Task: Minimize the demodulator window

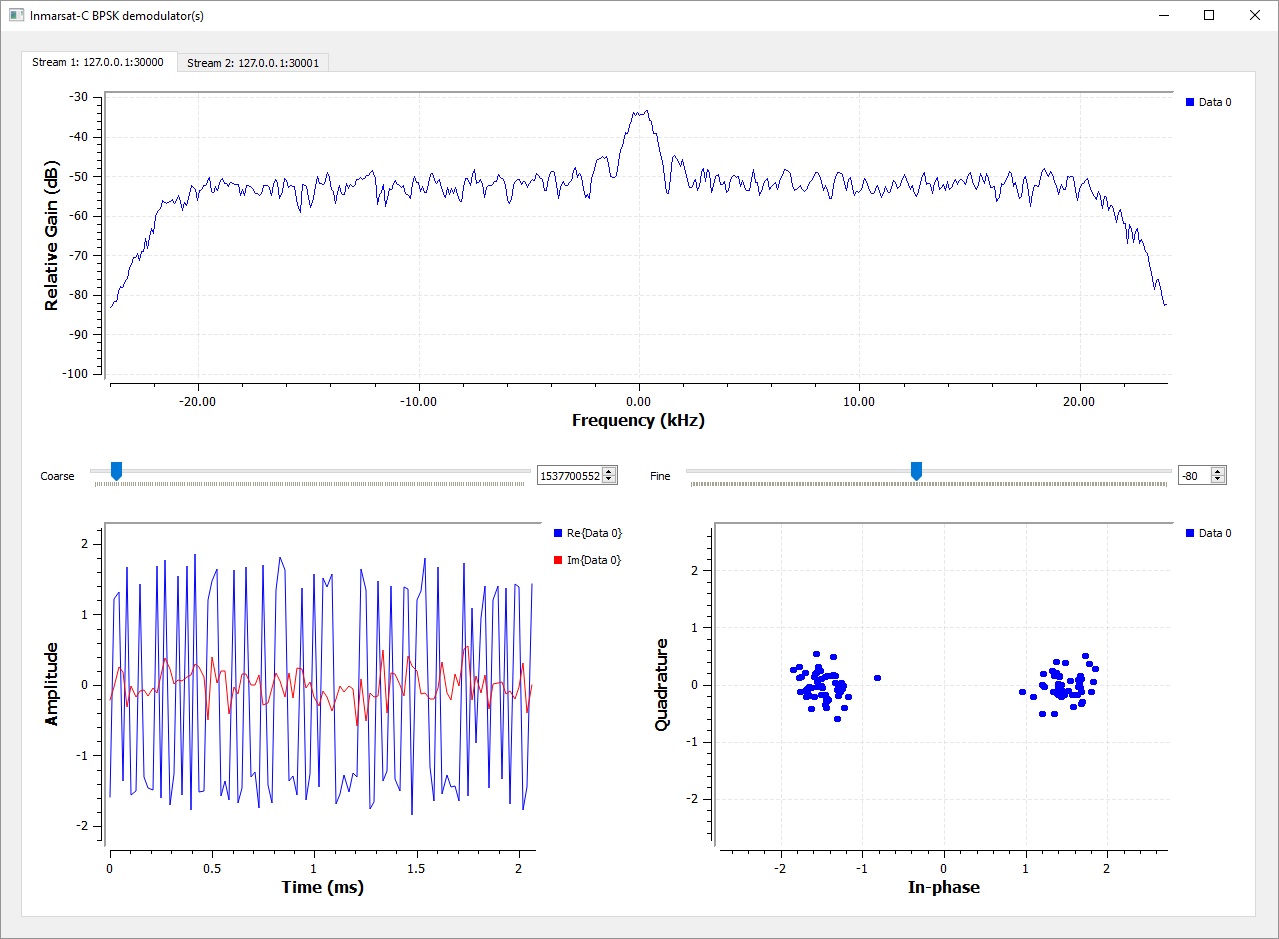Action: (x=1164, y=15)
